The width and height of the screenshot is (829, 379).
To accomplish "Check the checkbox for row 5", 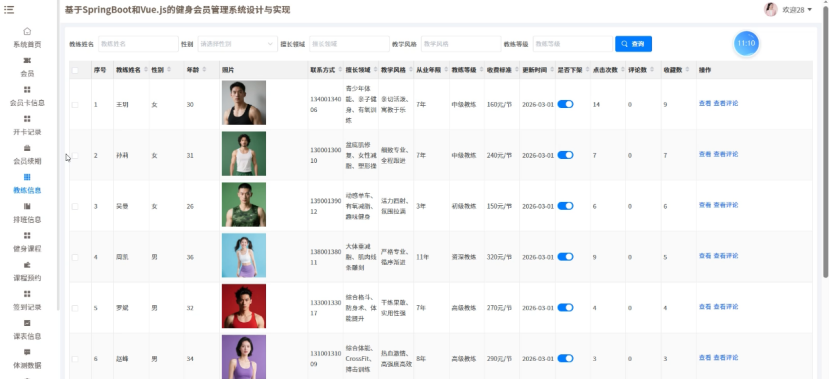I will point(75,308).
